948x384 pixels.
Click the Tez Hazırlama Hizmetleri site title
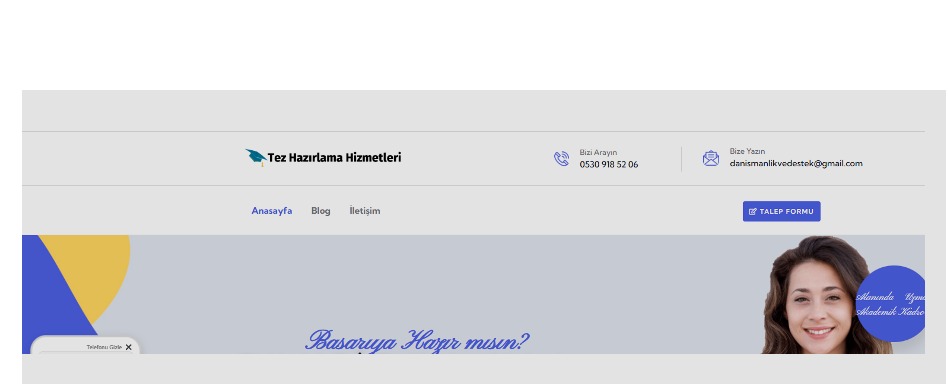click(x=334, y=157)
